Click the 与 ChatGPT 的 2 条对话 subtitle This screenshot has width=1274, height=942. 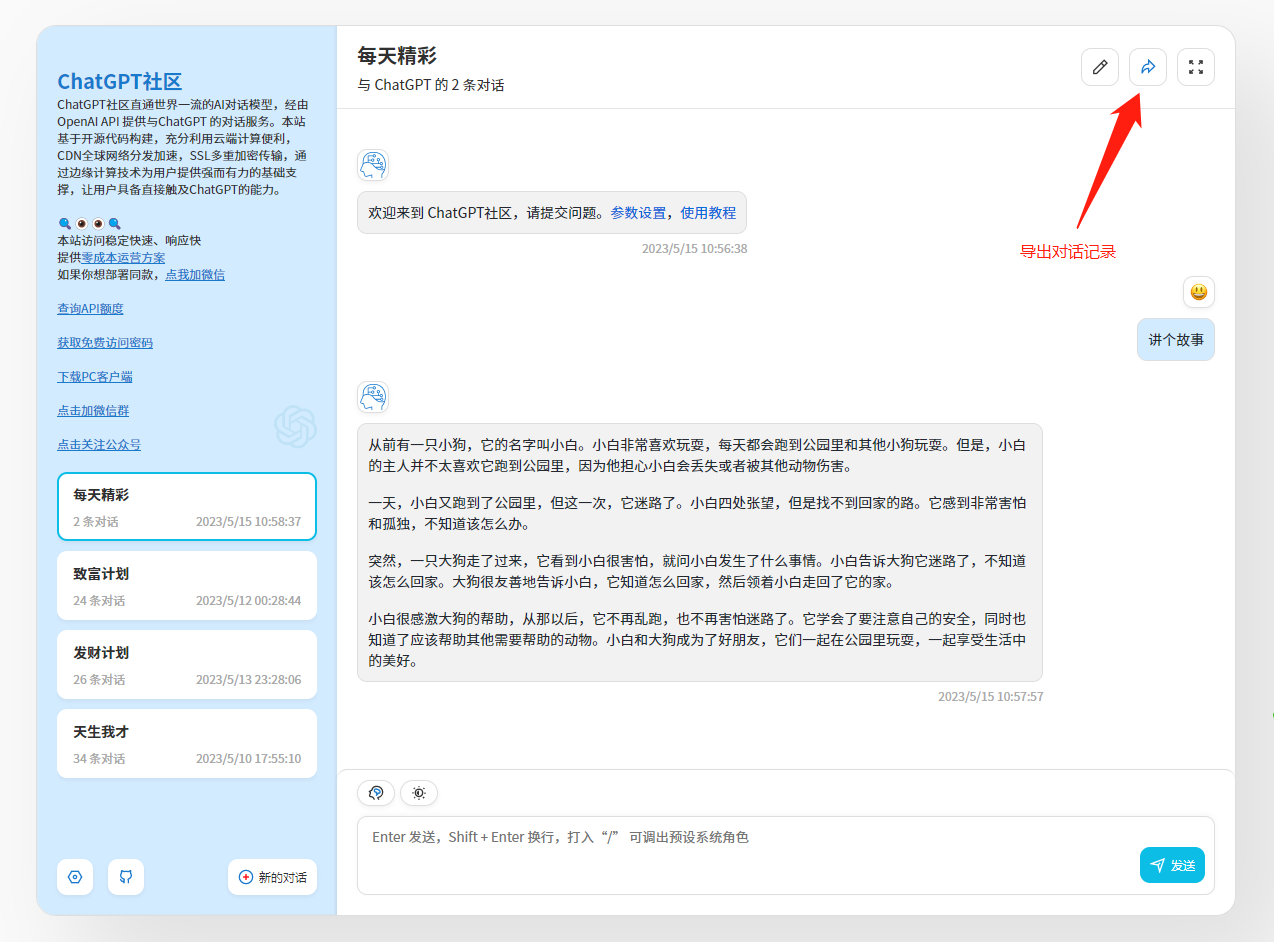pyautogui.click(x=431, y=85)
